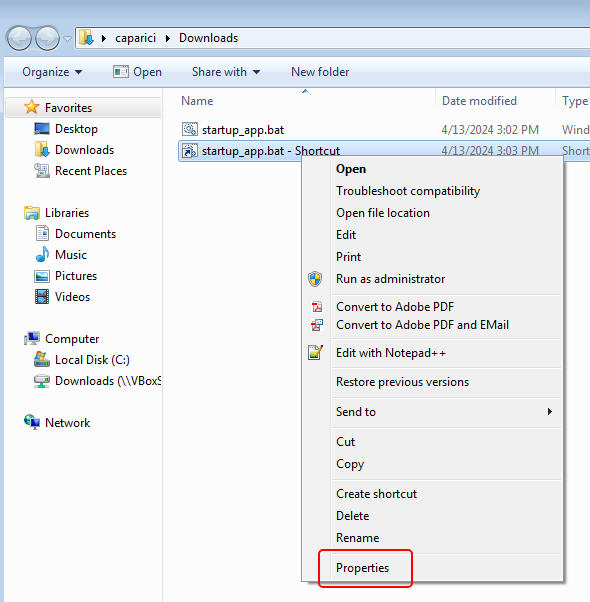This screenshot has width=590, height=602.
Task: Select Restore previous versions menu entry
Action: (402, 382)
